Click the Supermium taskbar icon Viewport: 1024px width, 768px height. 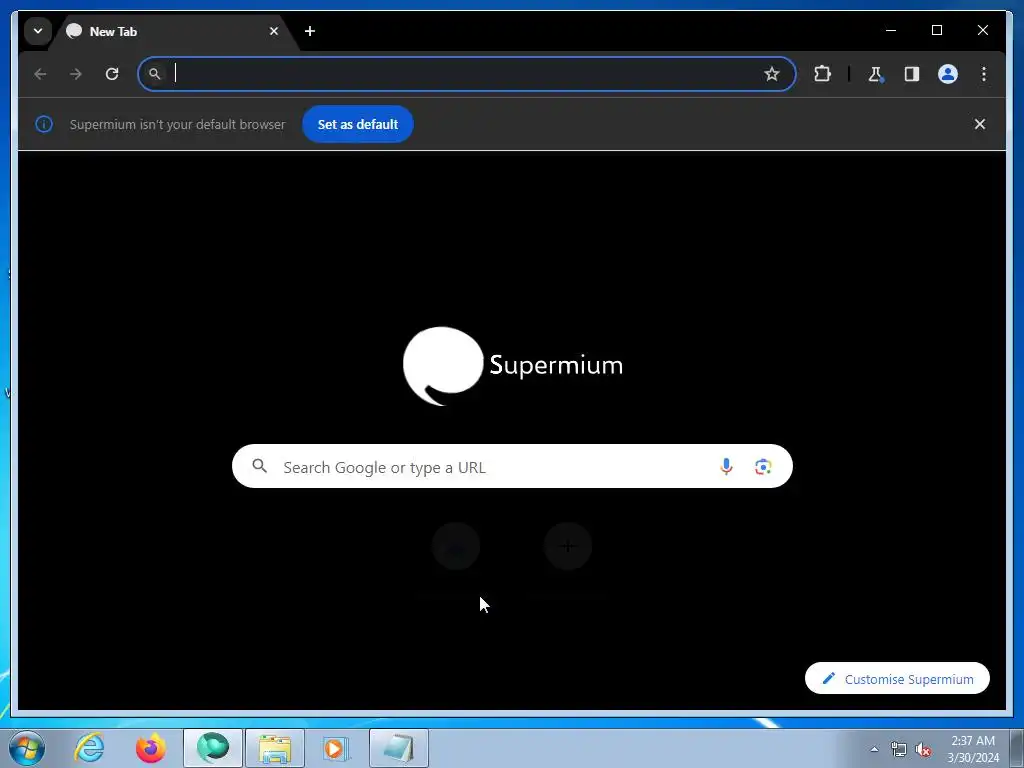(x=213, y=748)
